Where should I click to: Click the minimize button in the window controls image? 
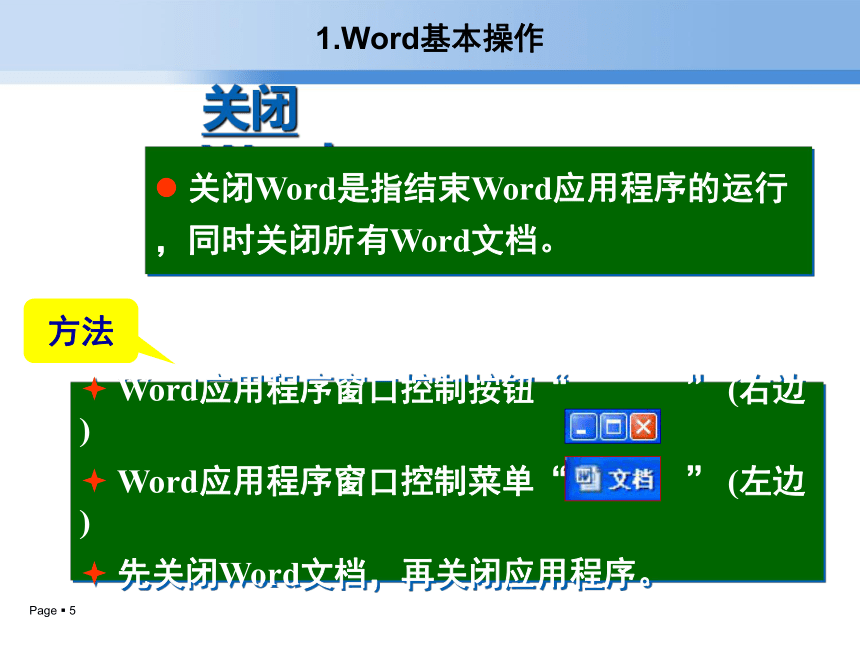582,427
